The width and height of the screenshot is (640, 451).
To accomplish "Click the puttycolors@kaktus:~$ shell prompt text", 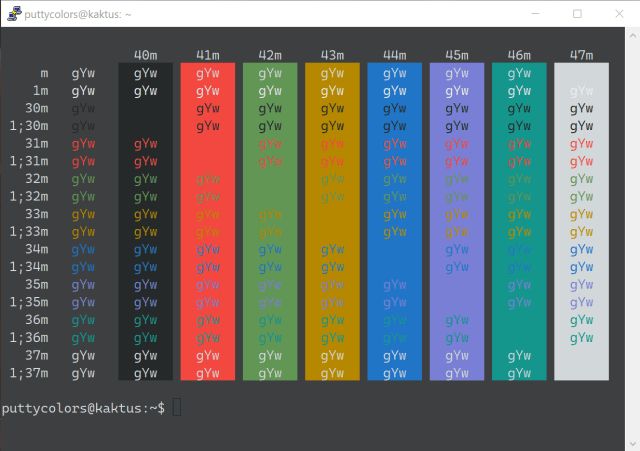I will click(83, 408).
